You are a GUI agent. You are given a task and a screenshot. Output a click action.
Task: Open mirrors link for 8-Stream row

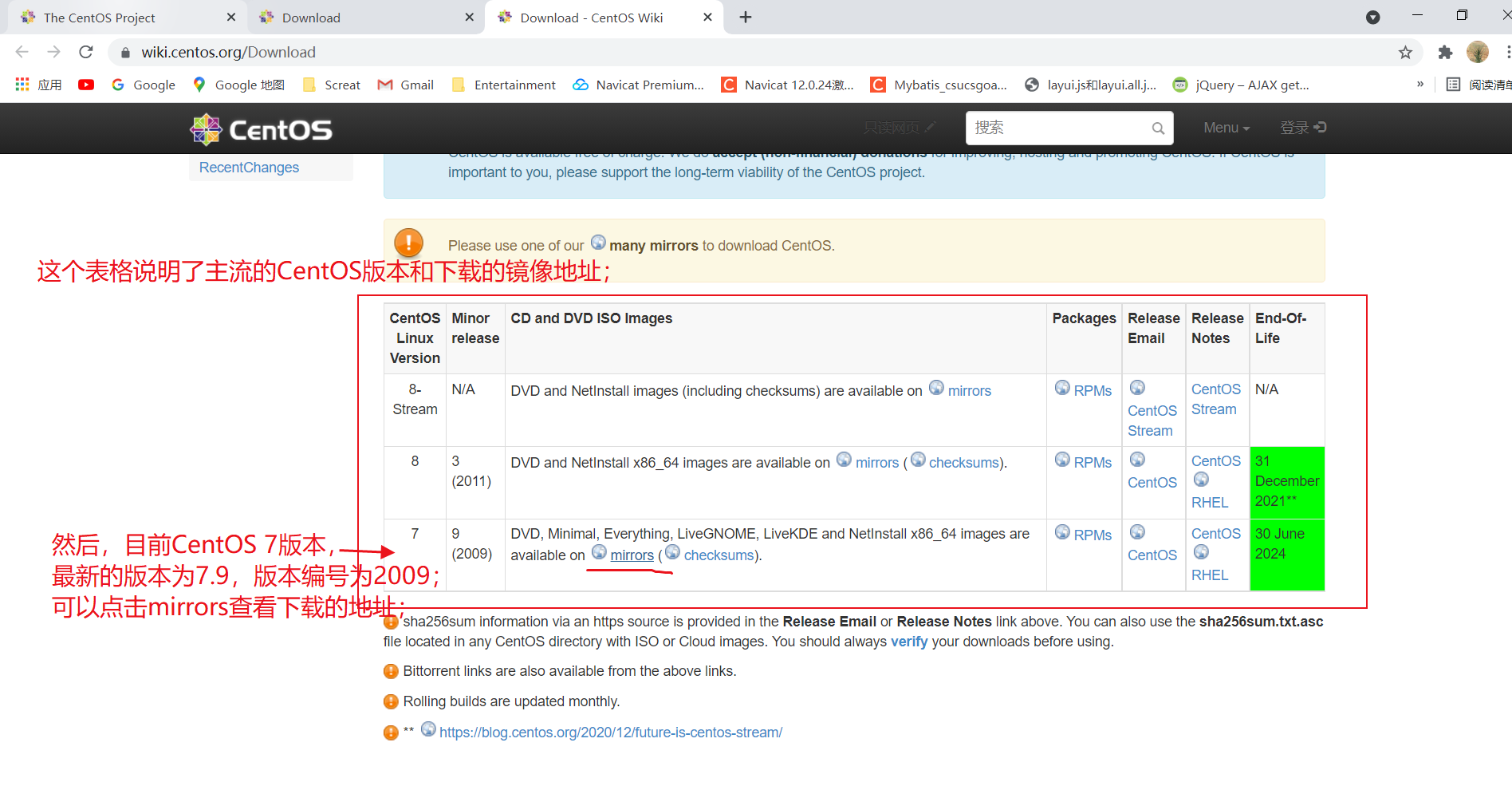pyautogui.click(x=969, y=391)
